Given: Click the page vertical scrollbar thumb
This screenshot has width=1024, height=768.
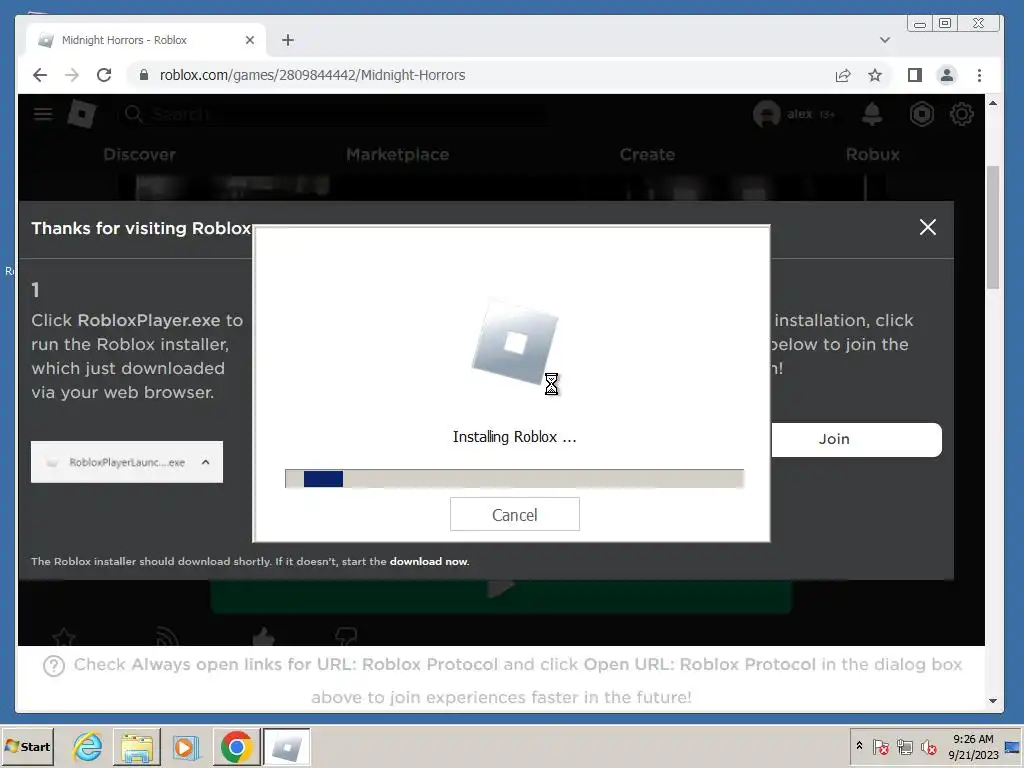Looking at the screenshot, I should pos(993,227).
